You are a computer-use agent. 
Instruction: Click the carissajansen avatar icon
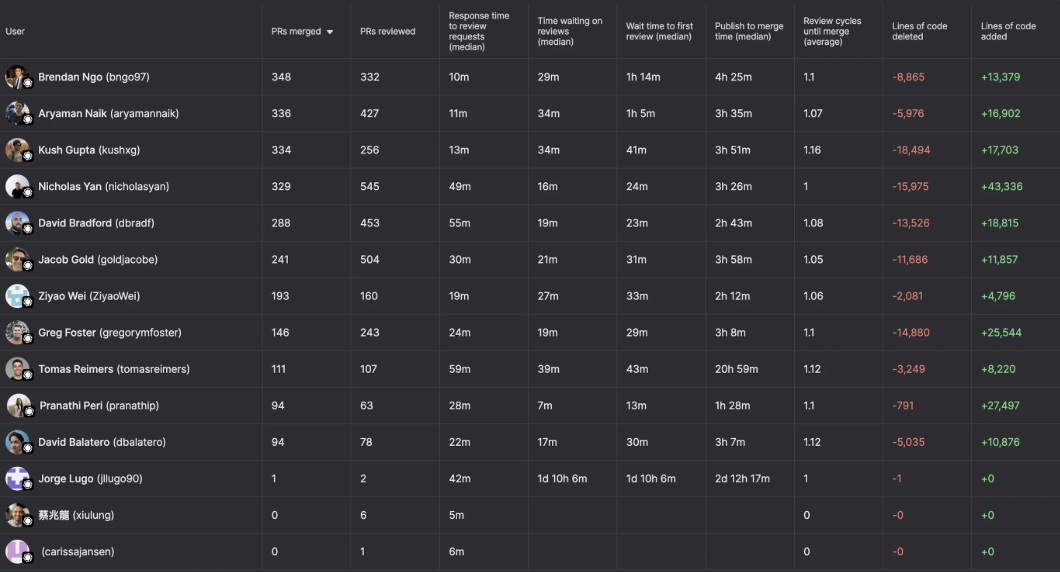tap(17, 551)
